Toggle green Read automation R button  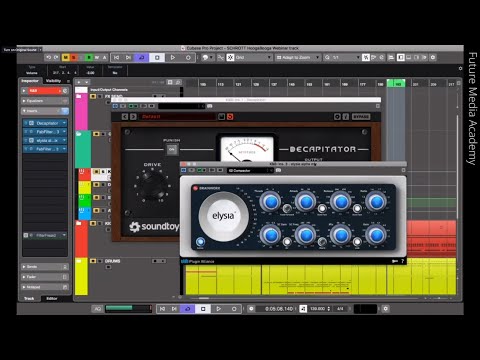point(89,58)
